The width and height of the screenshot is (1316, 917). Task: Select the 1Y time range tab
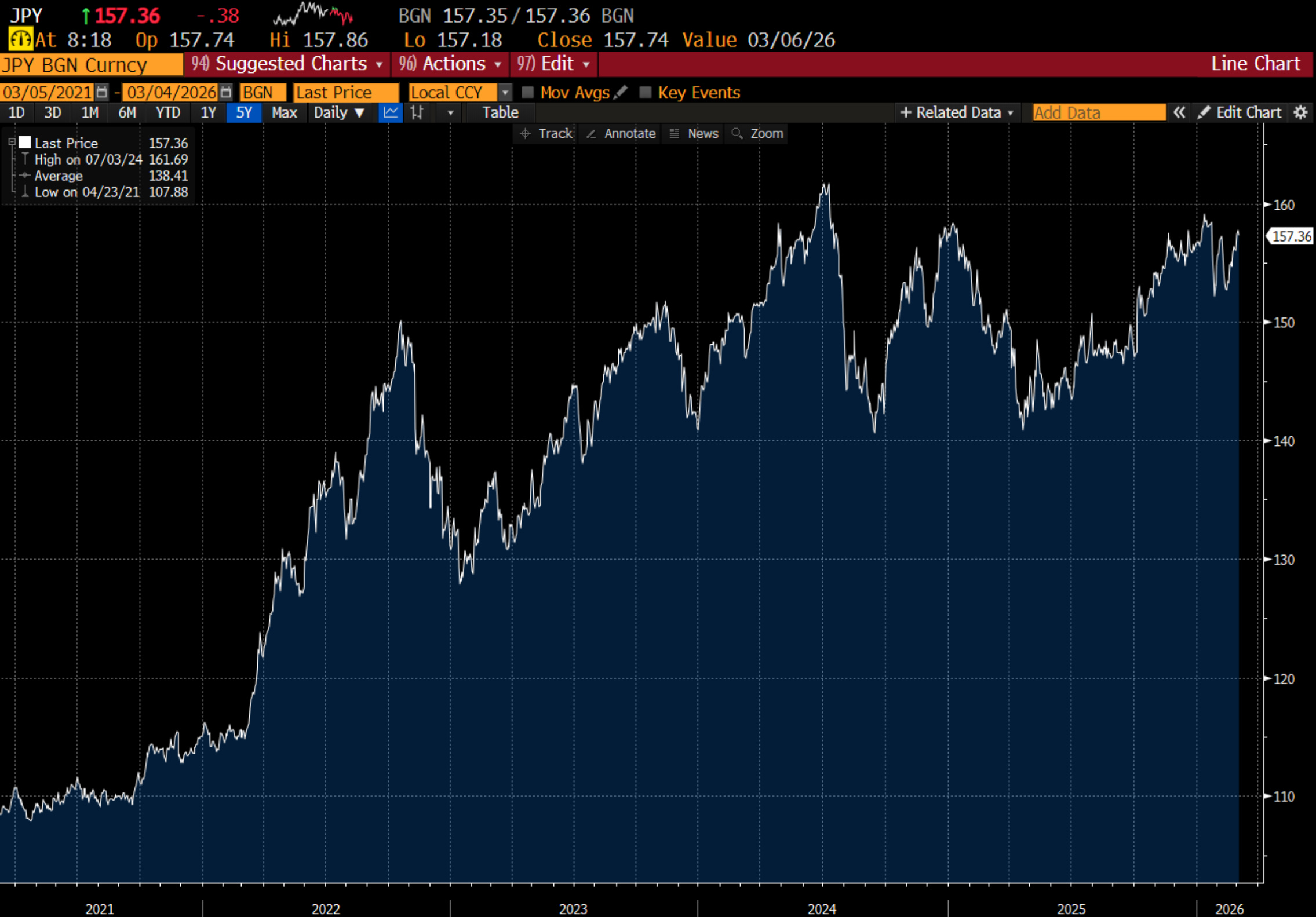pos(208,112)
